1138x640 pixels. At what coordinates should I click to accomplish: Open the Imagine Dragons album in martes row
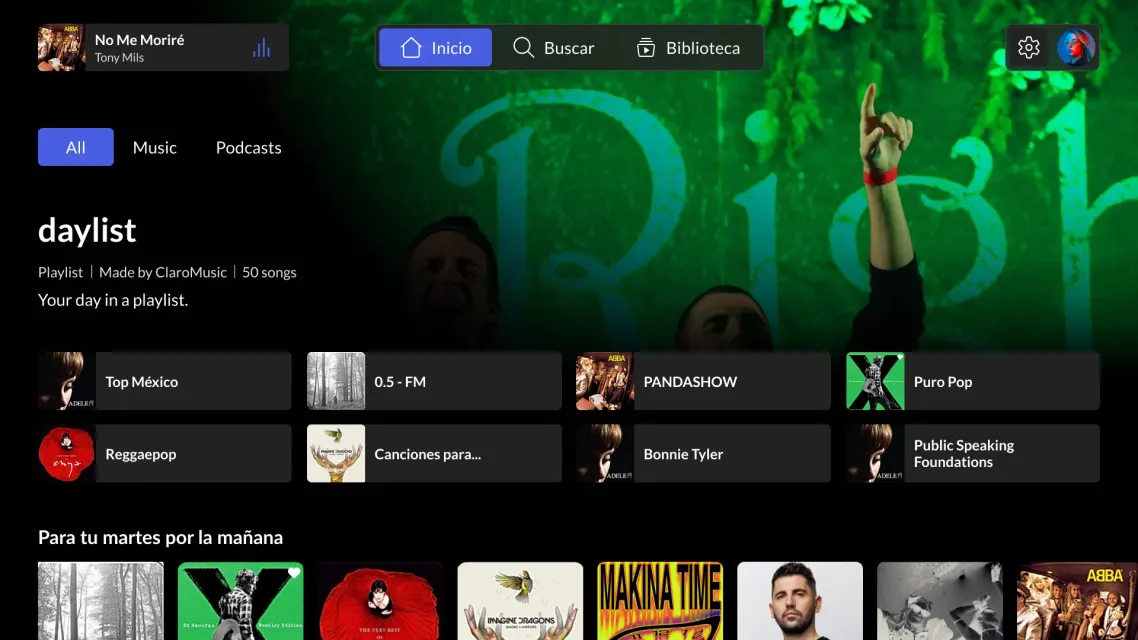(x=520, y=601)
